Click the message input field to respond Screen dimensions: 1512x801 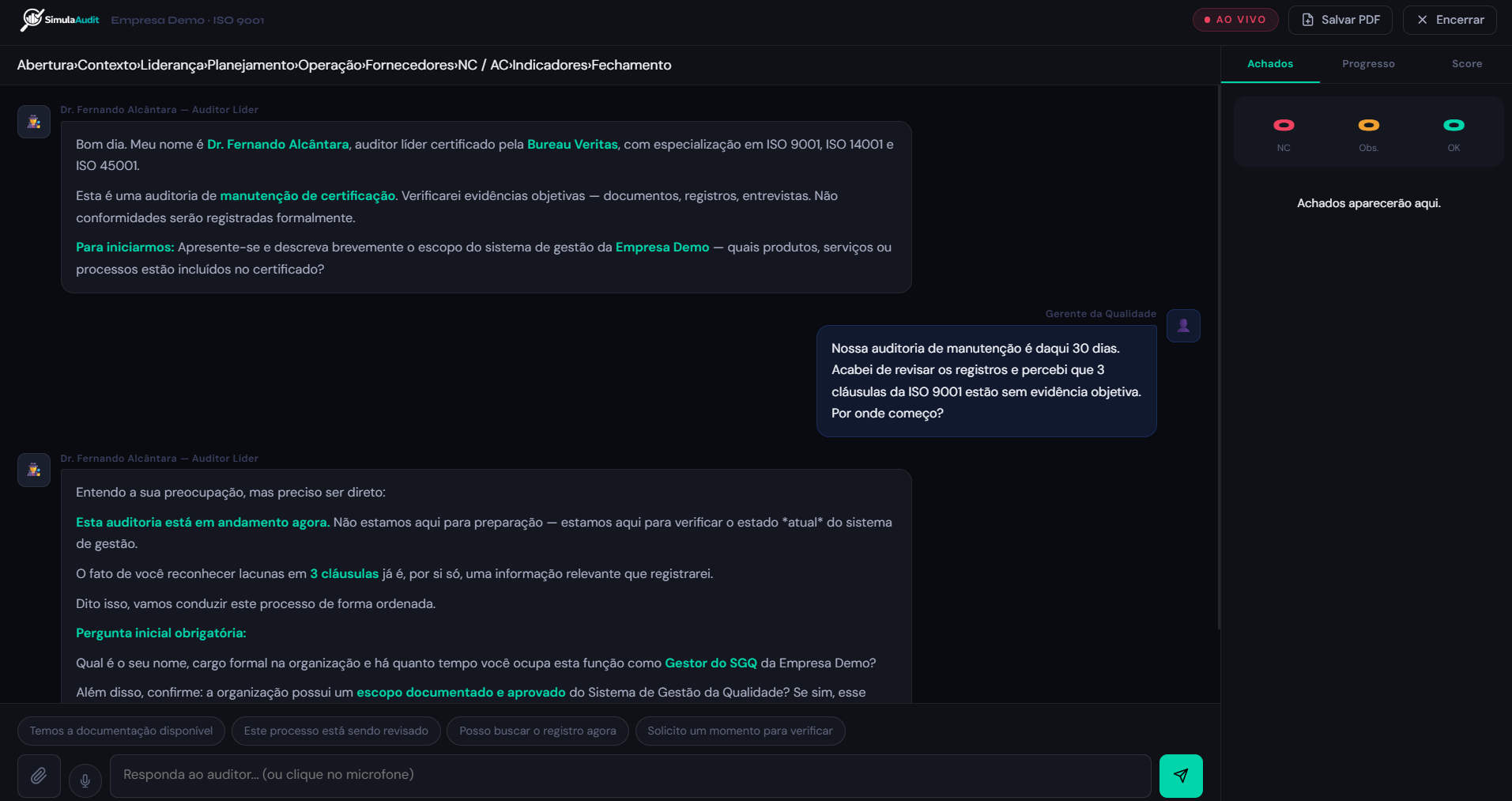coord(632,775)
